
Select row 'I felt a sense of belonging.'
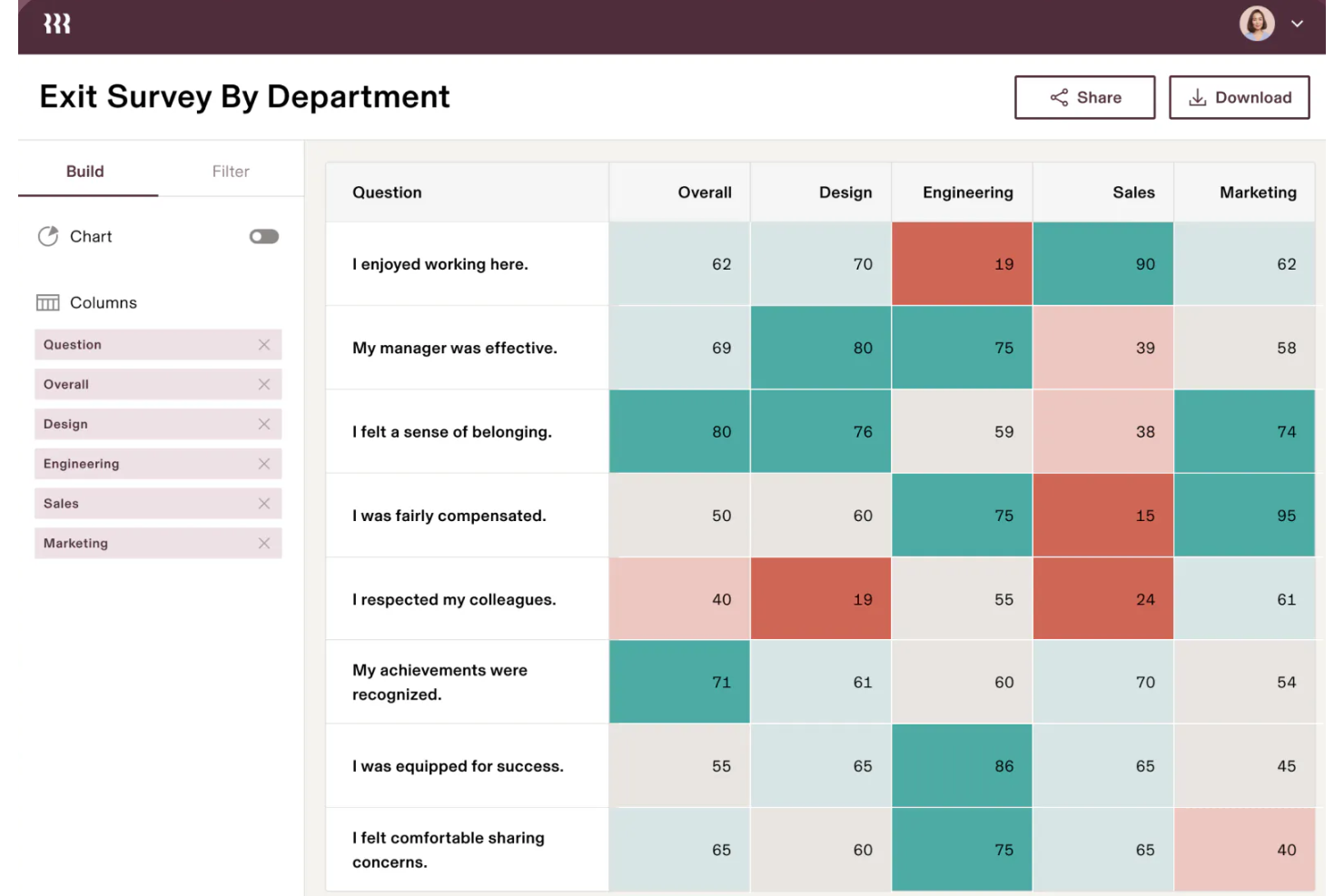(x=820, y=432)
